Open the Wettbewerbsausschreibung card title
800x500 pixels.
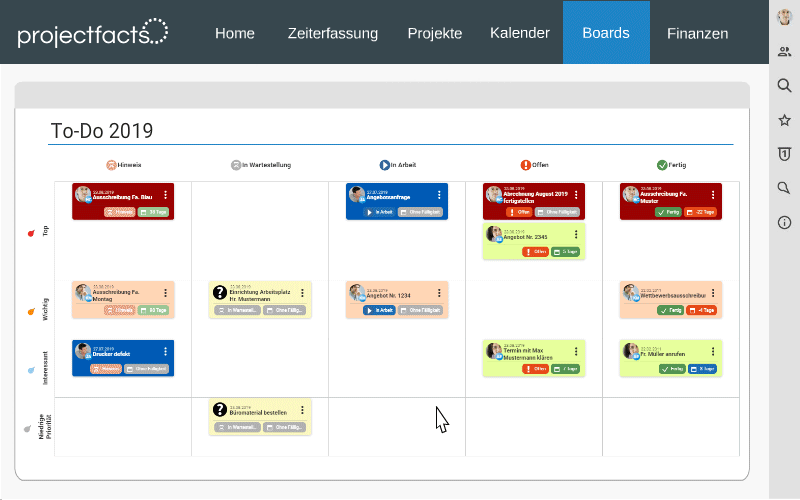point(673,295)
